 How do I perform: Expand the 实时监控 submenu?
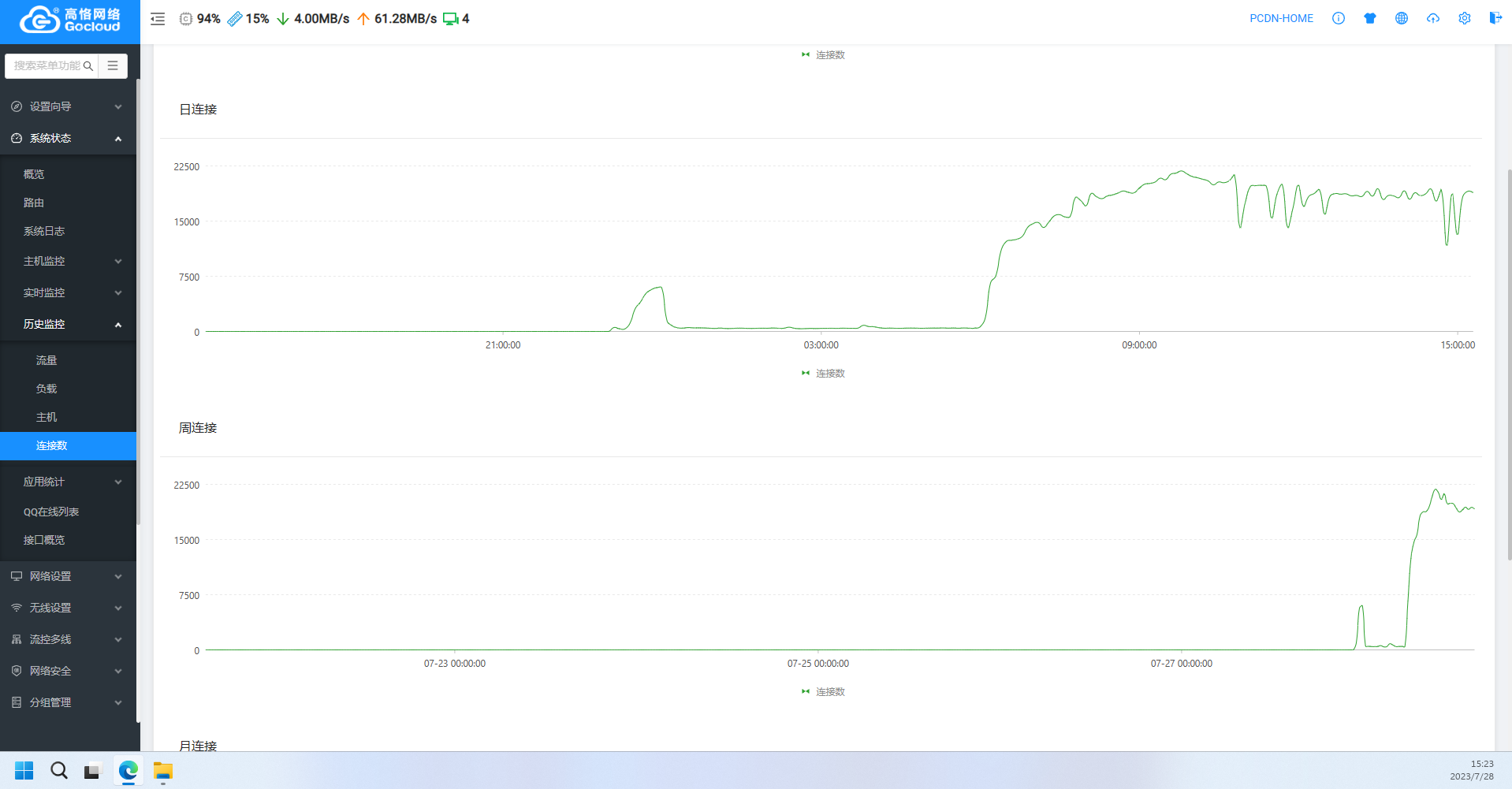tap(68, 292)
